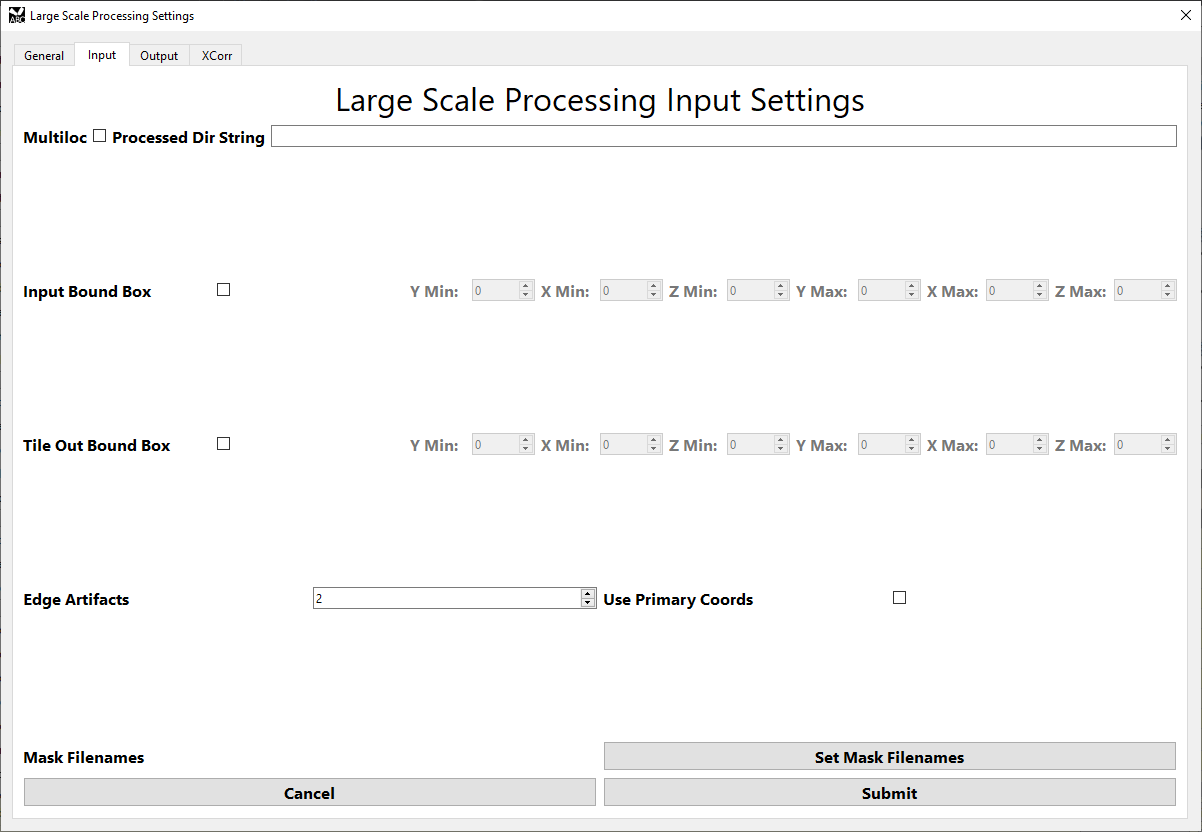Increase the Edge Artifacts value with up arrow
The width and height of the screenshot is (1202, 832).
click(588, 594)
